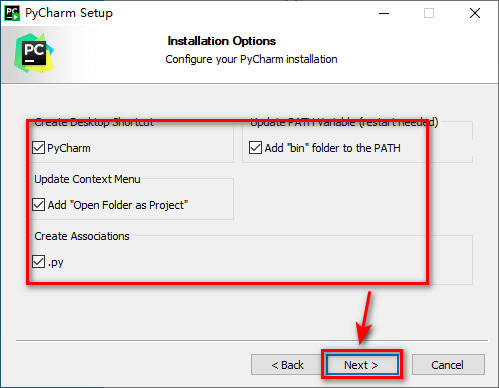Click the Update Context Menu group label

(87, 179)
